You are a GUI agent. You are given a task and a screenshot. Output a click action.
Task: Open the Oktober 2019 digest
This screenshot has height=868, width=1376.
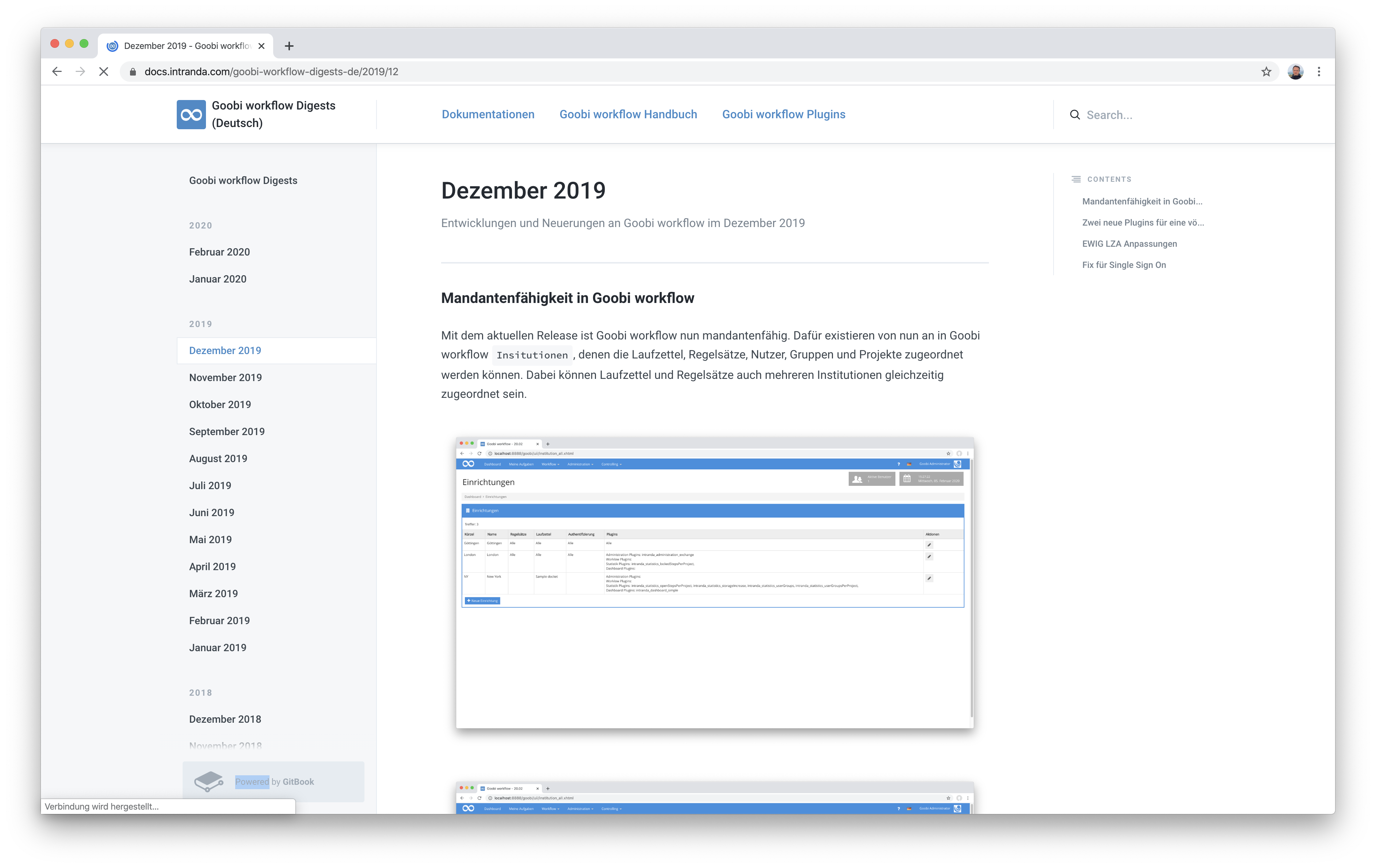[x=220, y=404]
